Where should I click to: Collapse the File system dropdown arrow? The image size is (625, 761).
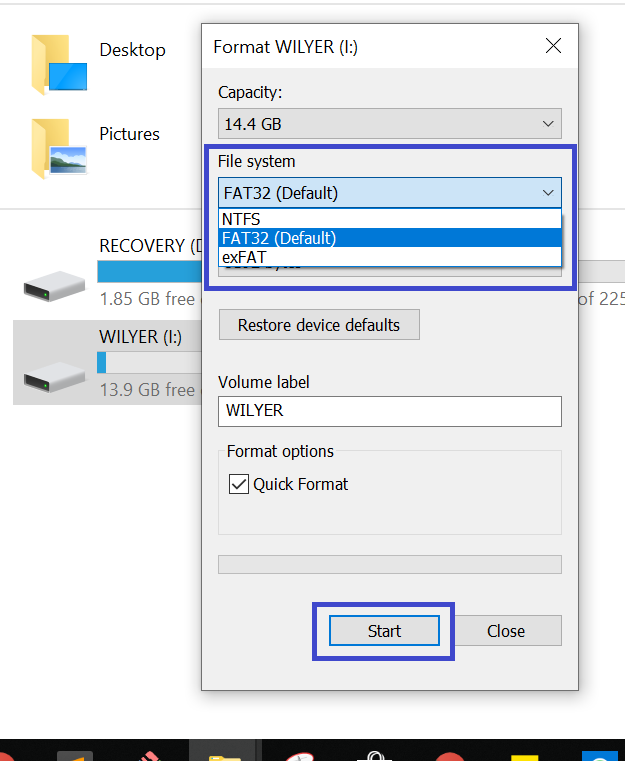pos(548,193)
